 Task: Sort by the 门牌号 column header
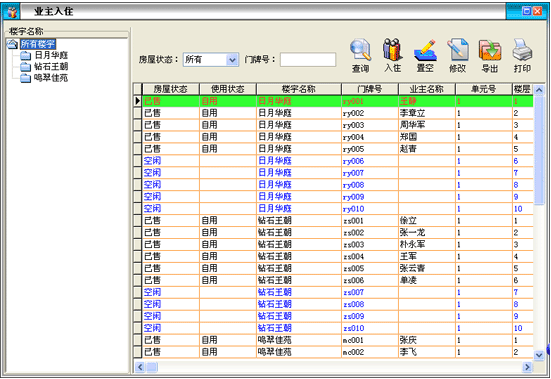(x=370, y=89)
